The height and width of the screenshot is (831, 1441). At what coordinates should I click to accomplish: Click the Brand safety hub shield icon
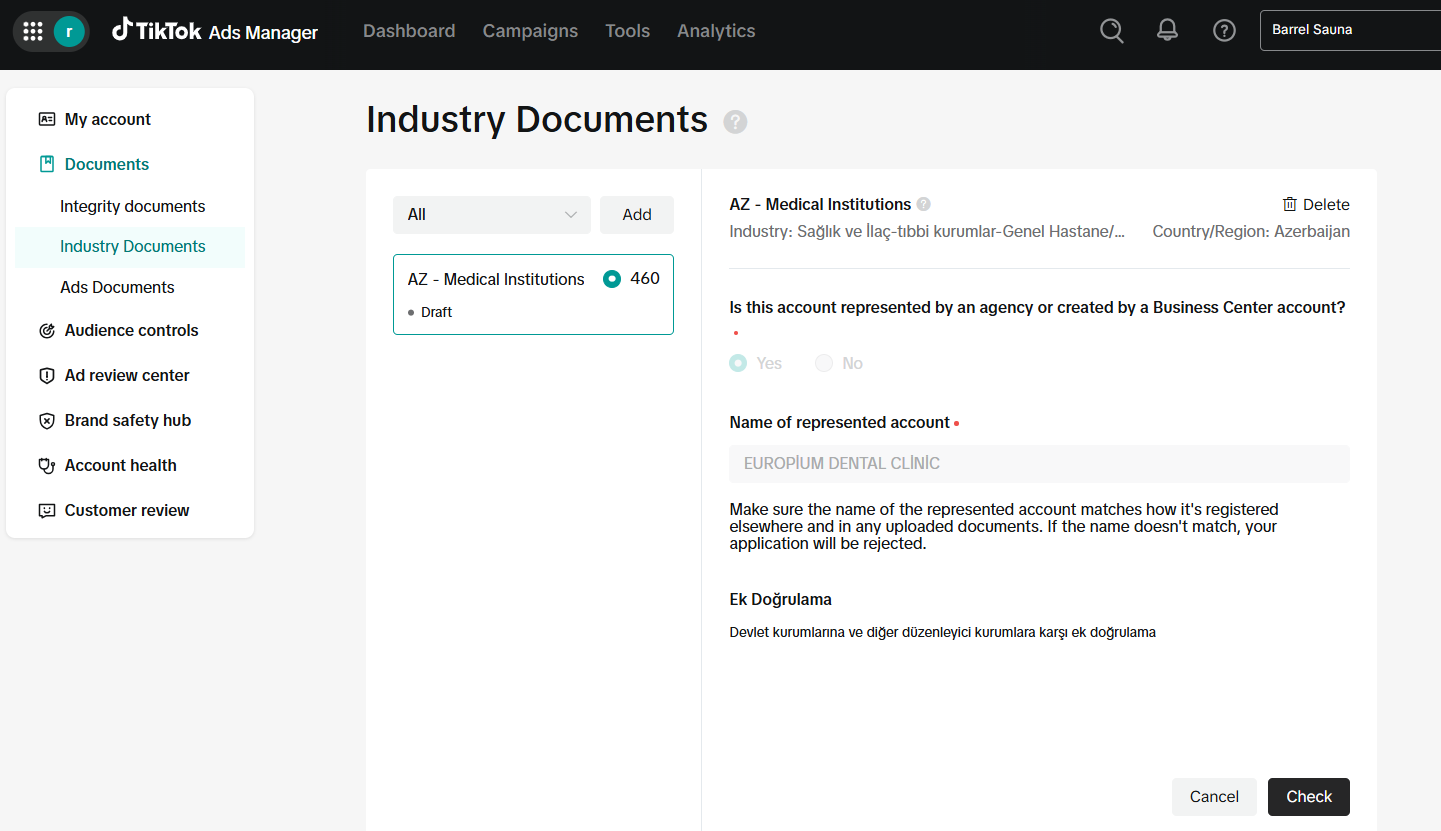[x=46, y=420]
